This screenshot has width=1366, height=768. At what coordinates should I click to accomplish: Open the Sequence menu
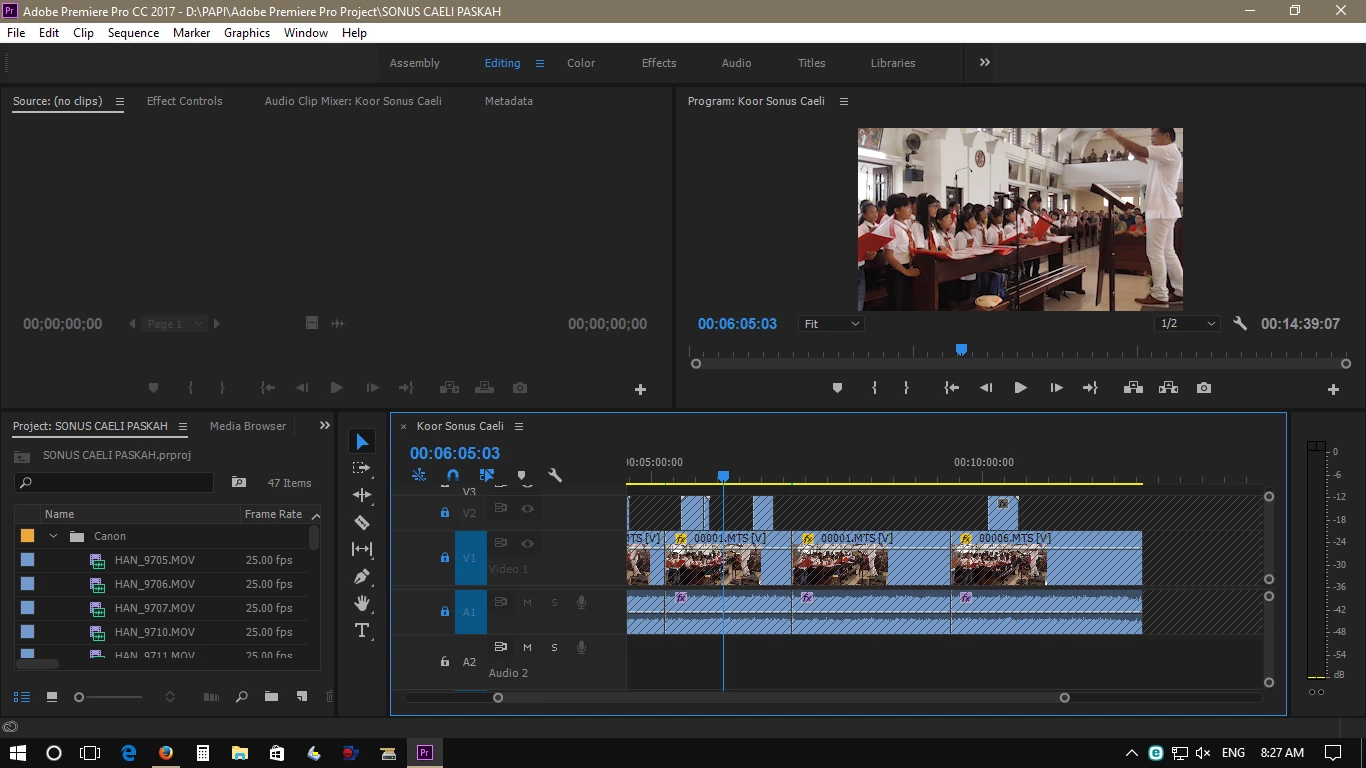(x=133, y=33)
